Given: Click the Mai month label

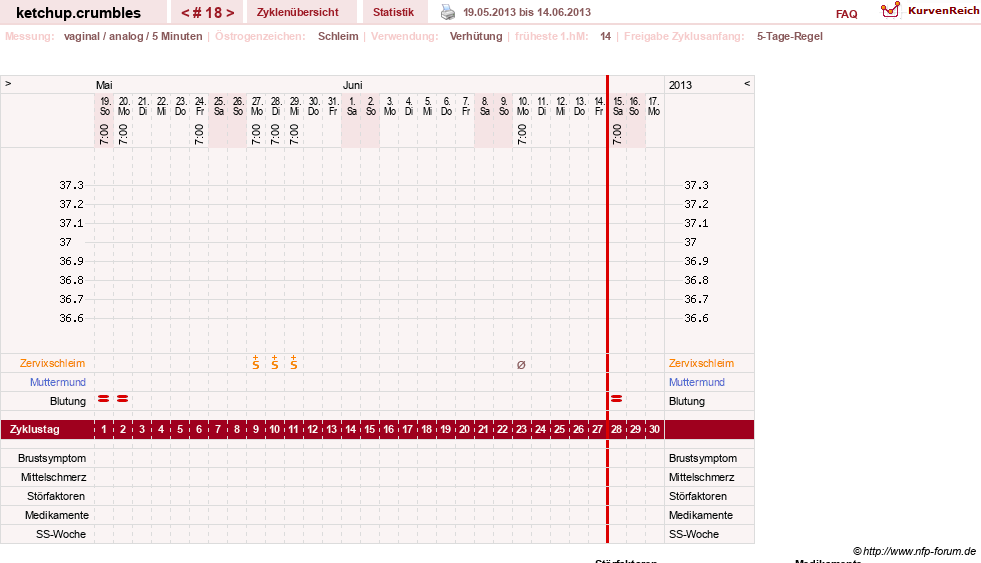Looking at the screenshot, I should click(104, 85).
